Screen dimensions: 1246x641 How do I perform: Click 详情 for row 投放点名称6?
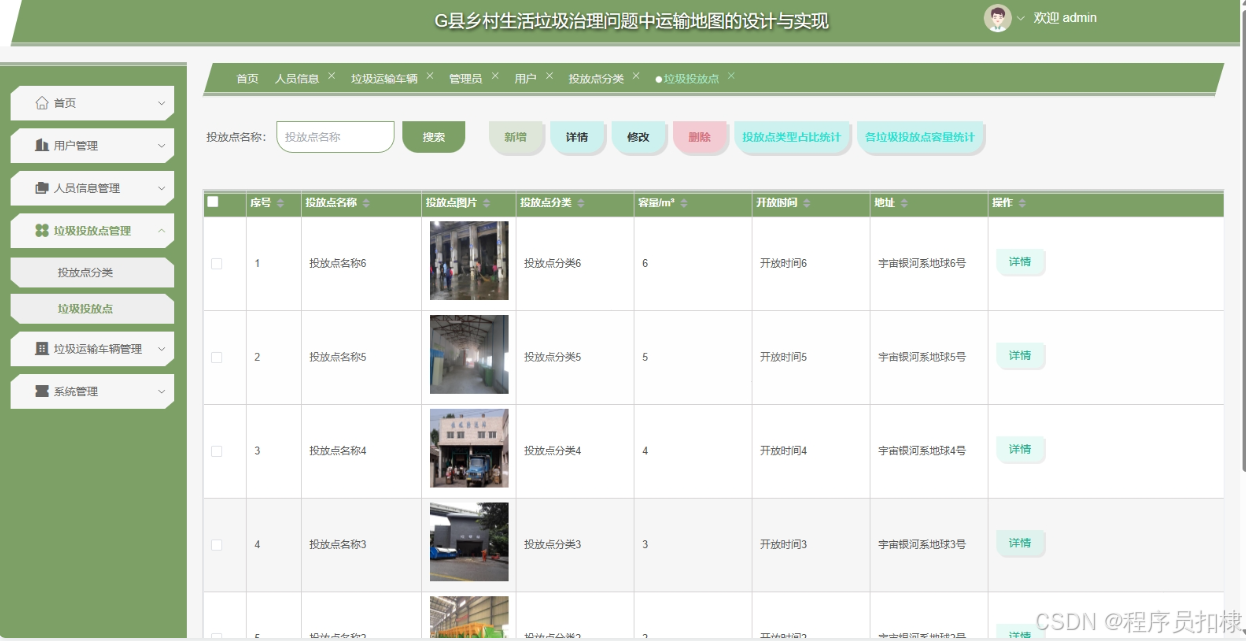point(1020,262)
